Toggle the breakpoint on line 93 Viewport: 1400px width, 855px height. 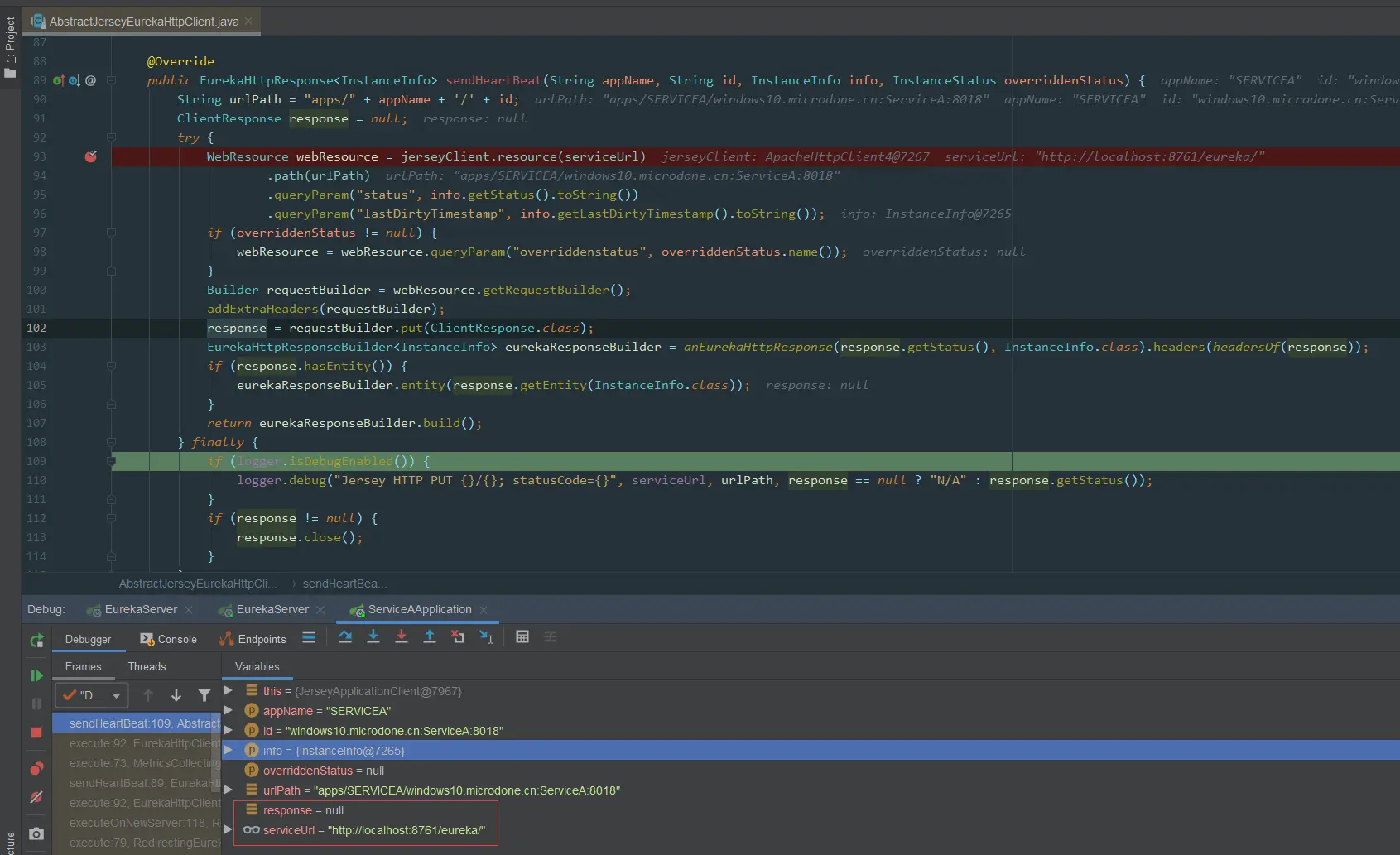[x=91, y=156]
